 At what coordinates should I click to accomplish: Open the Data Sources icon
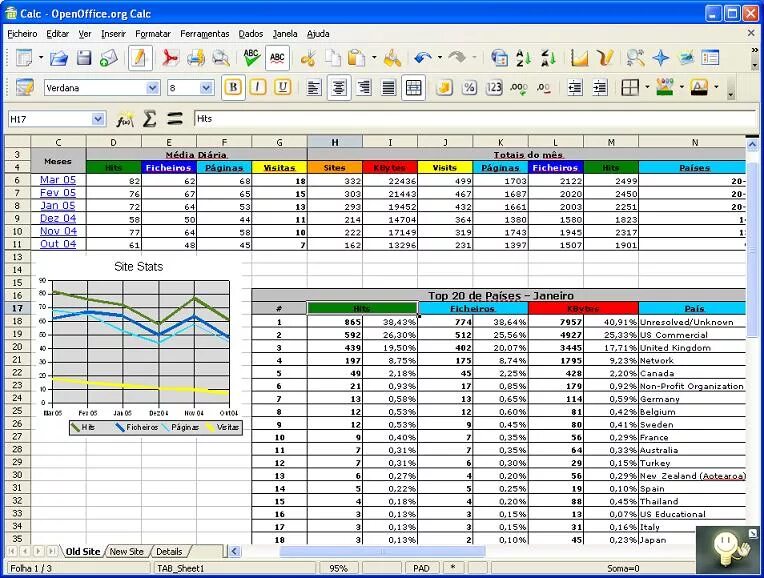point(686,58)
